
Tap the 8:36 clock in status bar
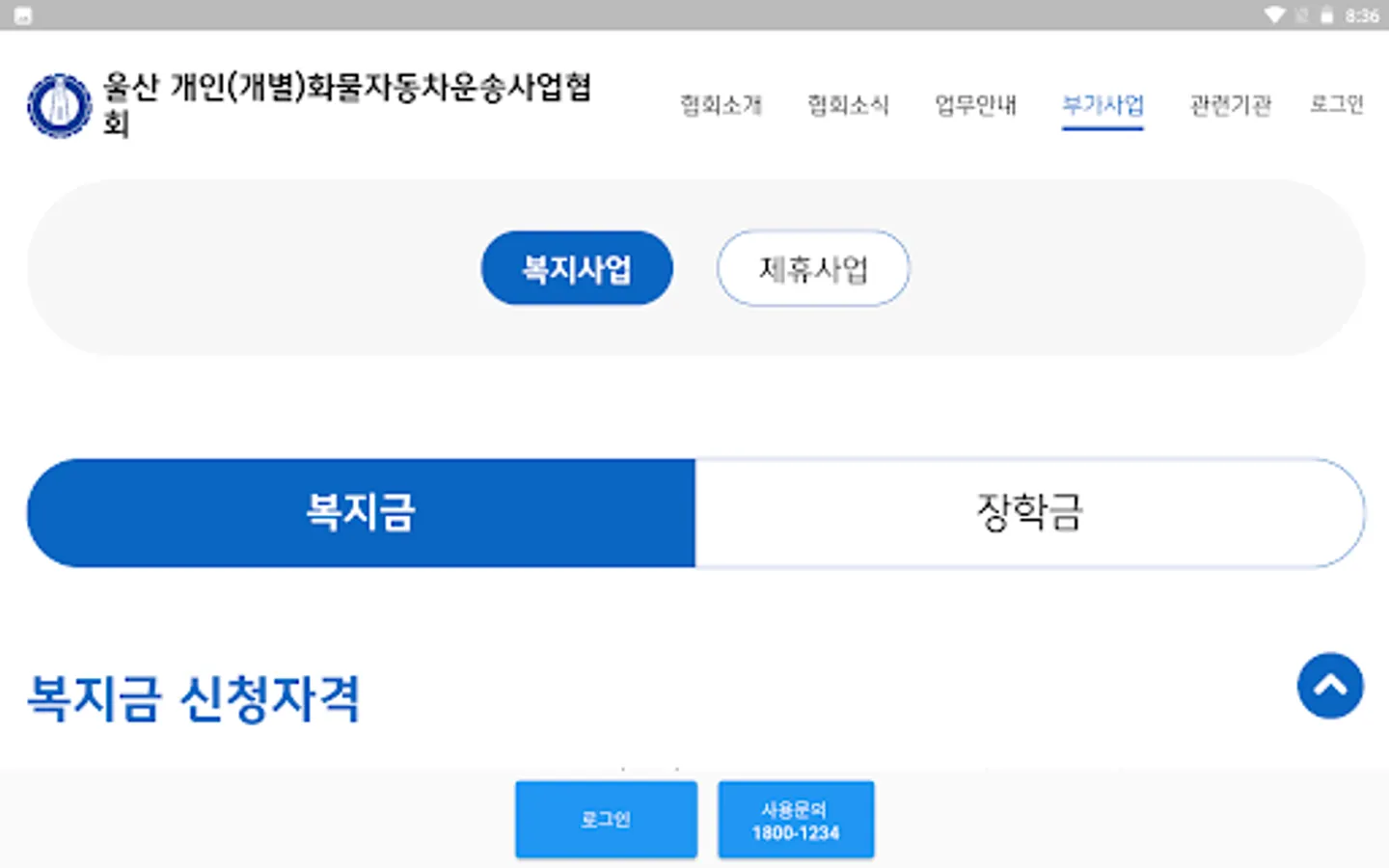click(x=1361, y=15)
